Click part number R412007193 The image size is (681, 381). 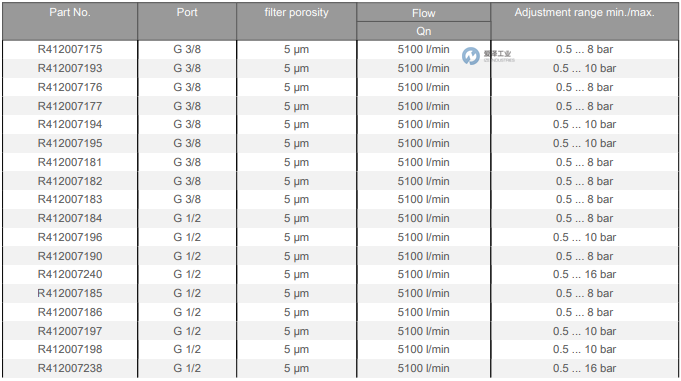coord(70,69)
